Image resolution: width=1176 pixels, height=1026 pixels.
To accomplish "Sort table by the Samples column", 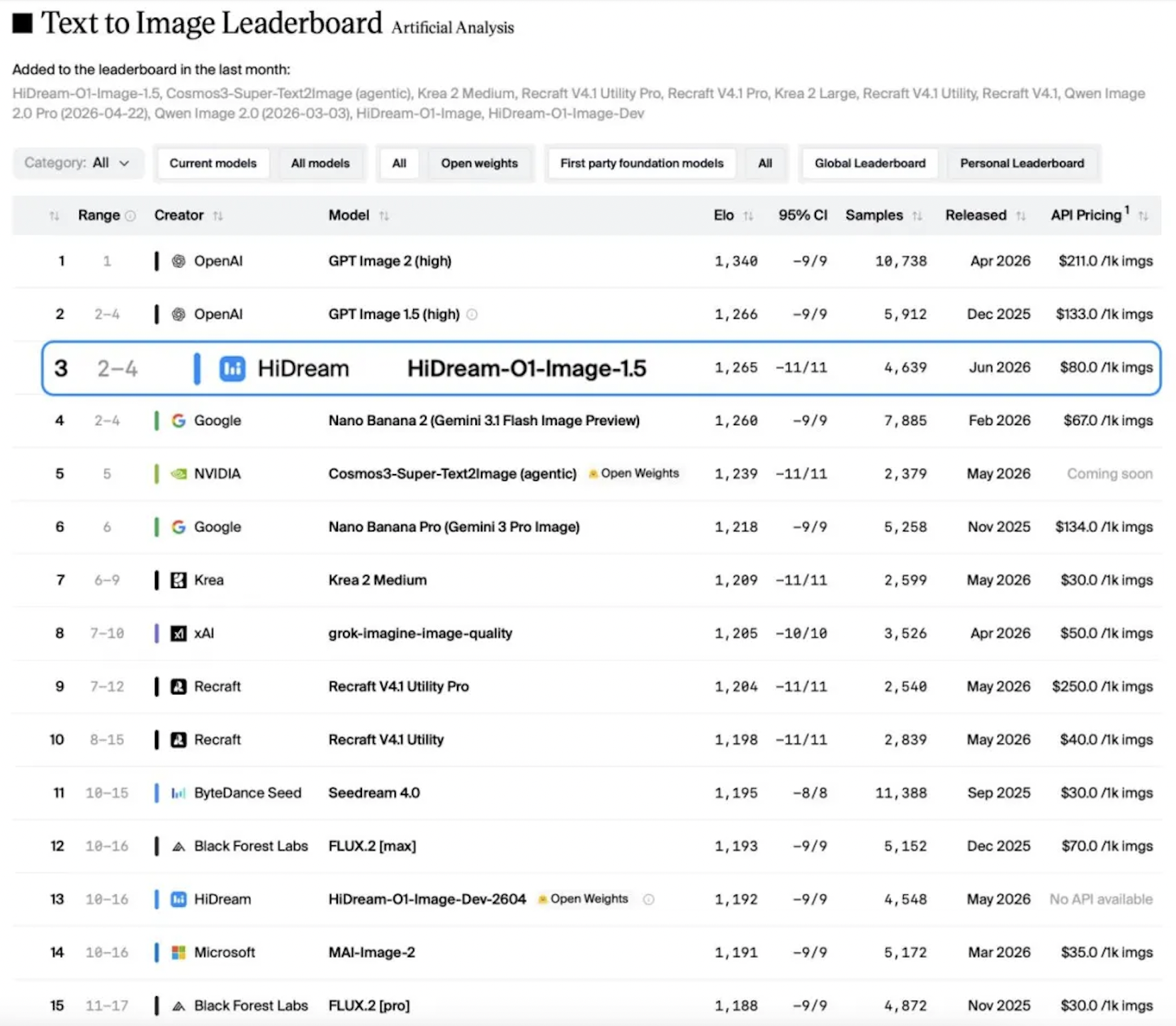I will click(917, 215).
